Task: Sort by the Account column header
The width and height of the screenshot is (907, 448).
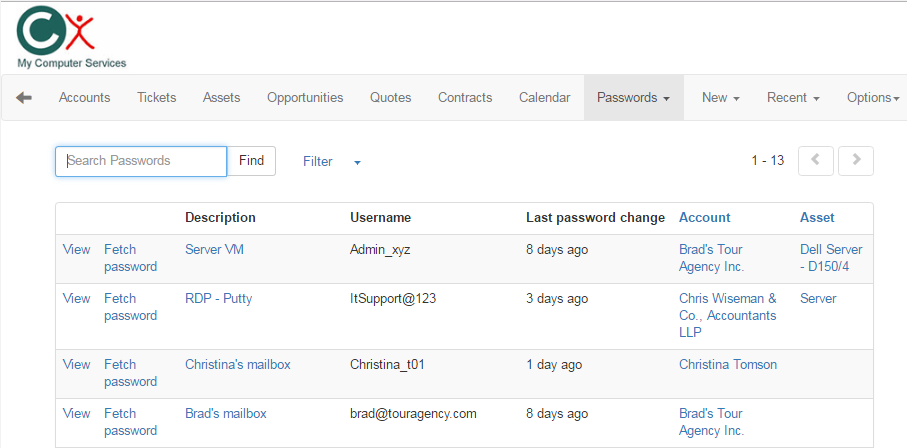Action: [704, 217]
